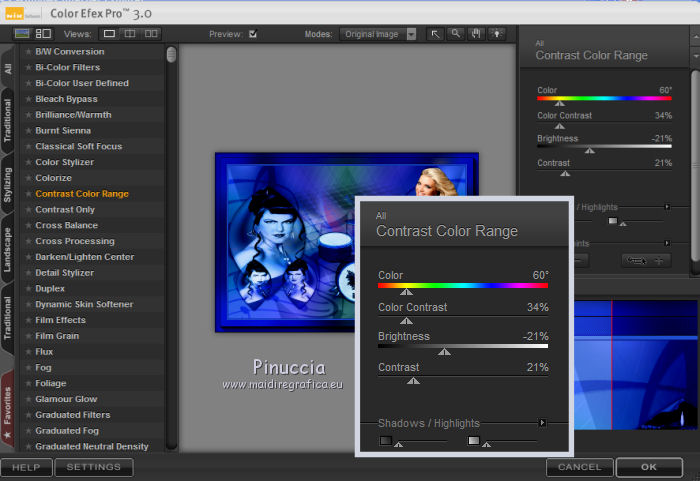
Task: Click the right settings panel scrollbar
Action: click(x=696, y=165)
